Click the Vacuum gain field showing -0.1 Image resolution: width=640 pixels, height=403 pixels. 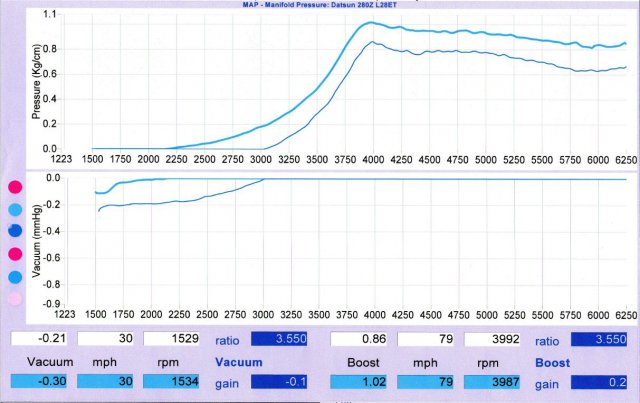(x=281, y=381)
